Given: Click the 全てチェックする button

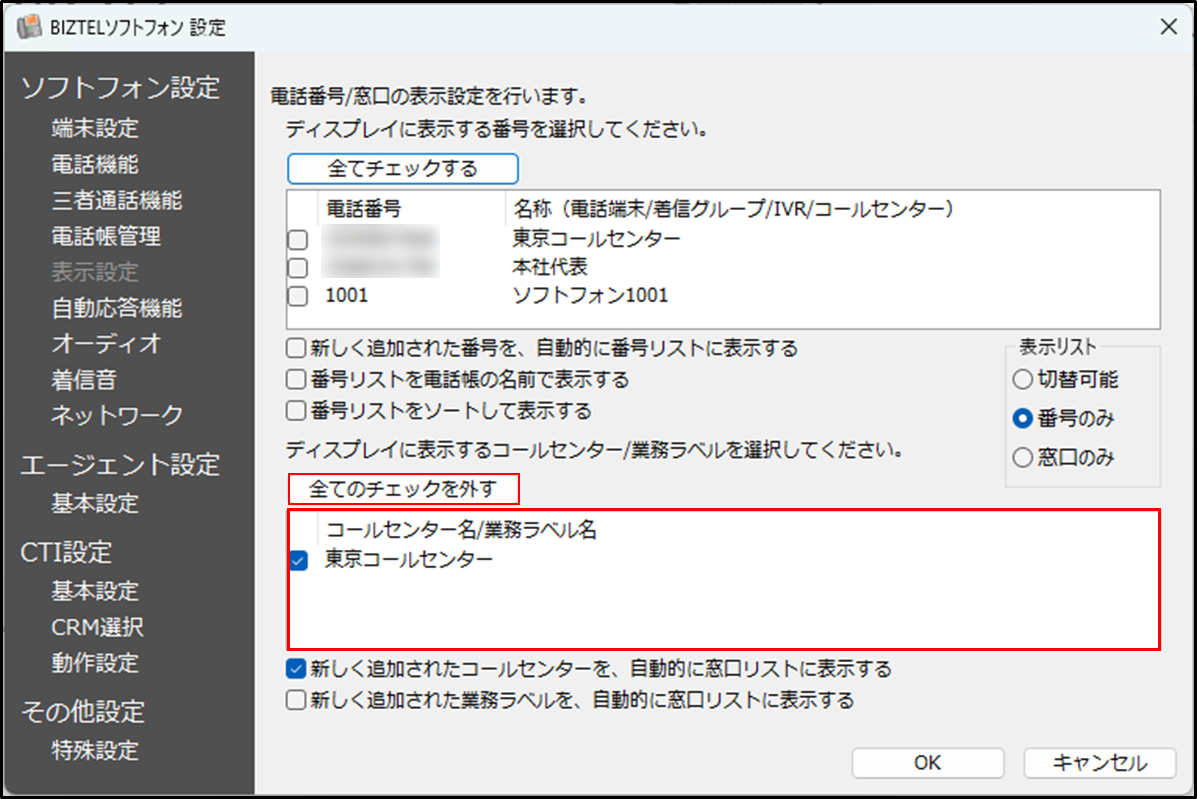Looking at the screenshot, I should 402,168.
